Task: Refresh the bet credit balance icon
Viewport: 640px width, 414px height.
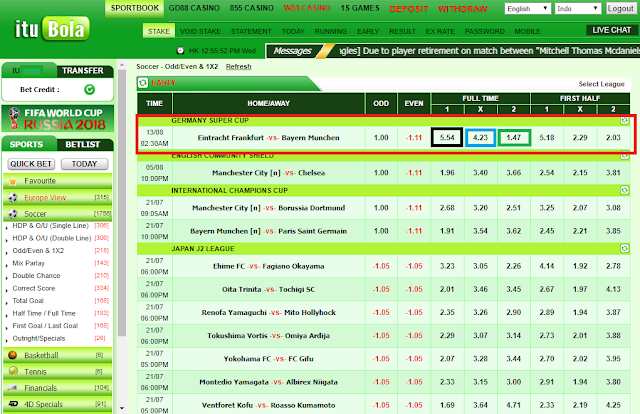Action: coord(89,89)
